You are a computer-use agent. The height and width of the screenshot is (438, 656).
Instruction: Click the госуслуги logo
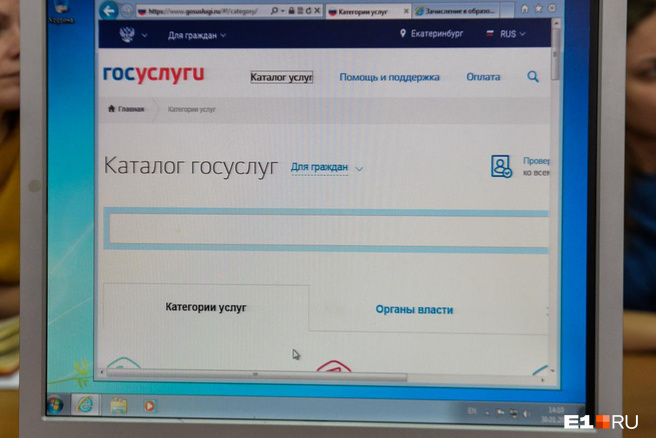tap(154, 74)
